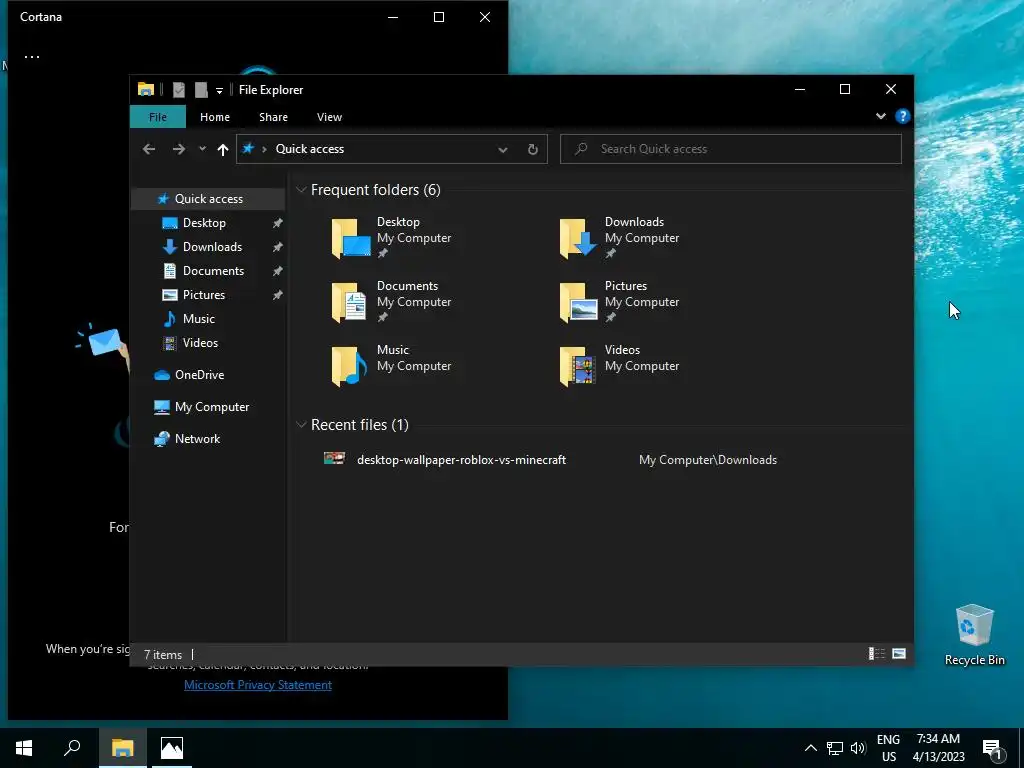This screenshot has height=768, width=1024.
Task: Open Pictures in the navigation pane
Action: [x=204, y=295]
